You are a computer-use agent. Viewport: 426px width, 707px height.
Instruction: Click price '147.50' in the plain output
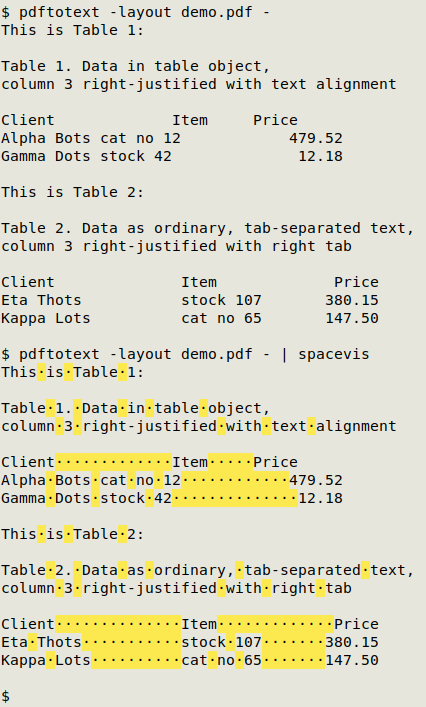[x=352, y=319]
